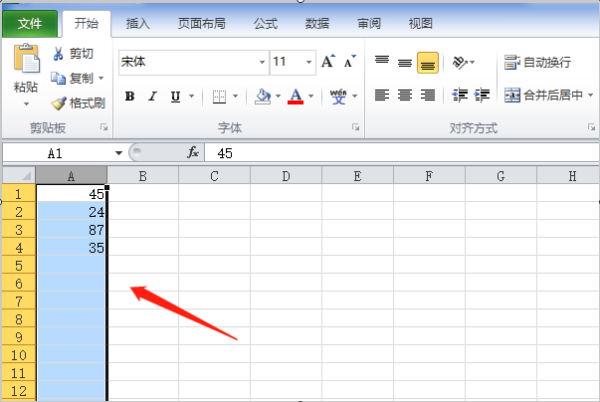
Task: Click the formula bar showing 45
Action: click(x=402, y=153)
